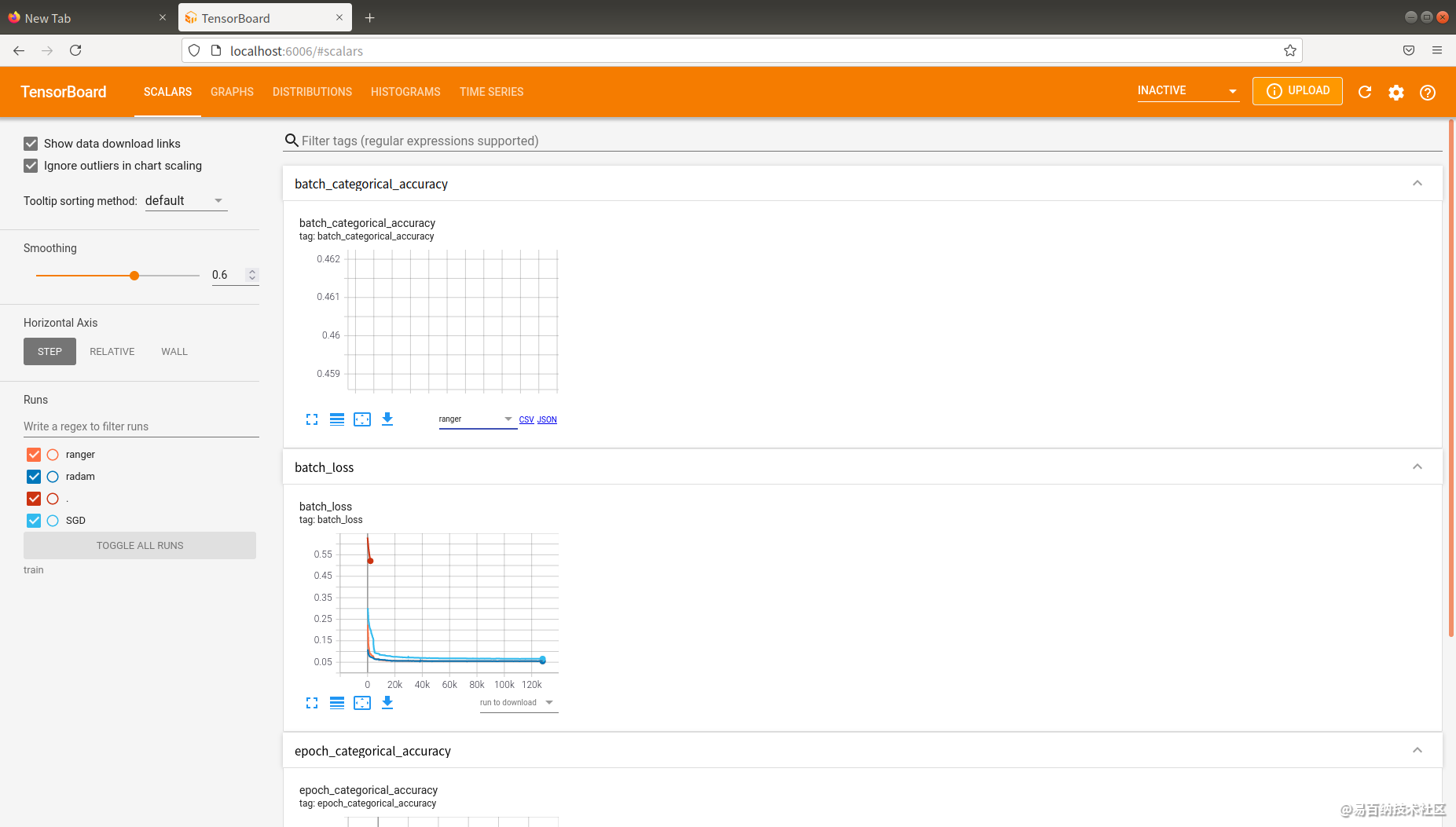Download ranger data as CSV

[x=526, y=420]
